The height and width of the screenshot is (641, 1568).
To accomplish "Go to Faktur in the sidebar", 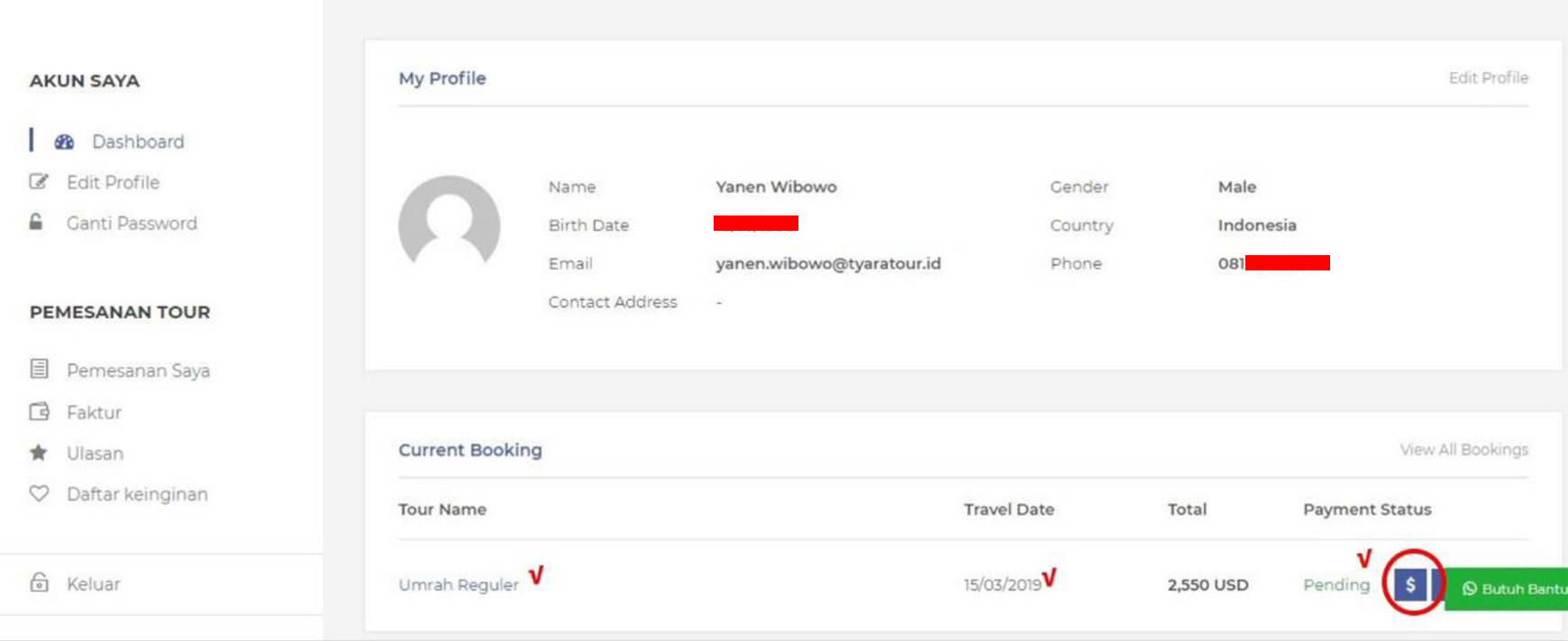I will (94, 412).
